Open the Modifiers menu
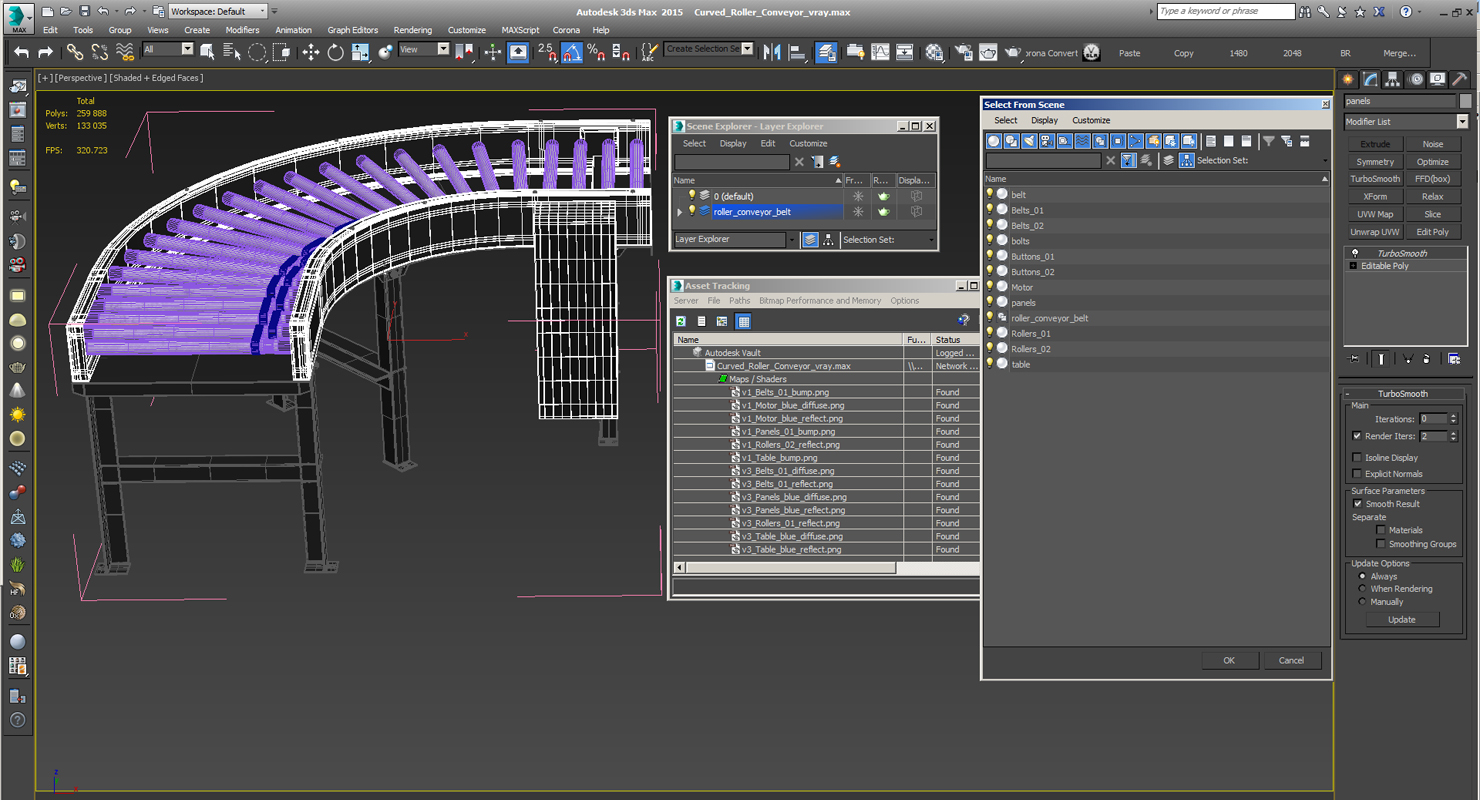This screenshot has width=1480, height=800. (242, 30)
